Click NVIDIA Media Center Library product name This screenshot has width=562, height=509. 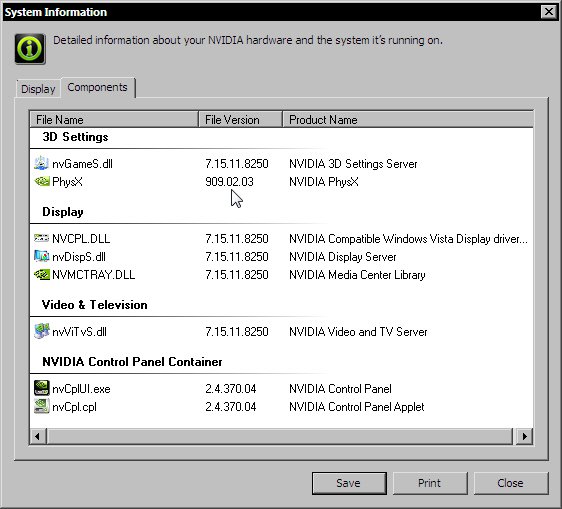[x=357, y=275]
